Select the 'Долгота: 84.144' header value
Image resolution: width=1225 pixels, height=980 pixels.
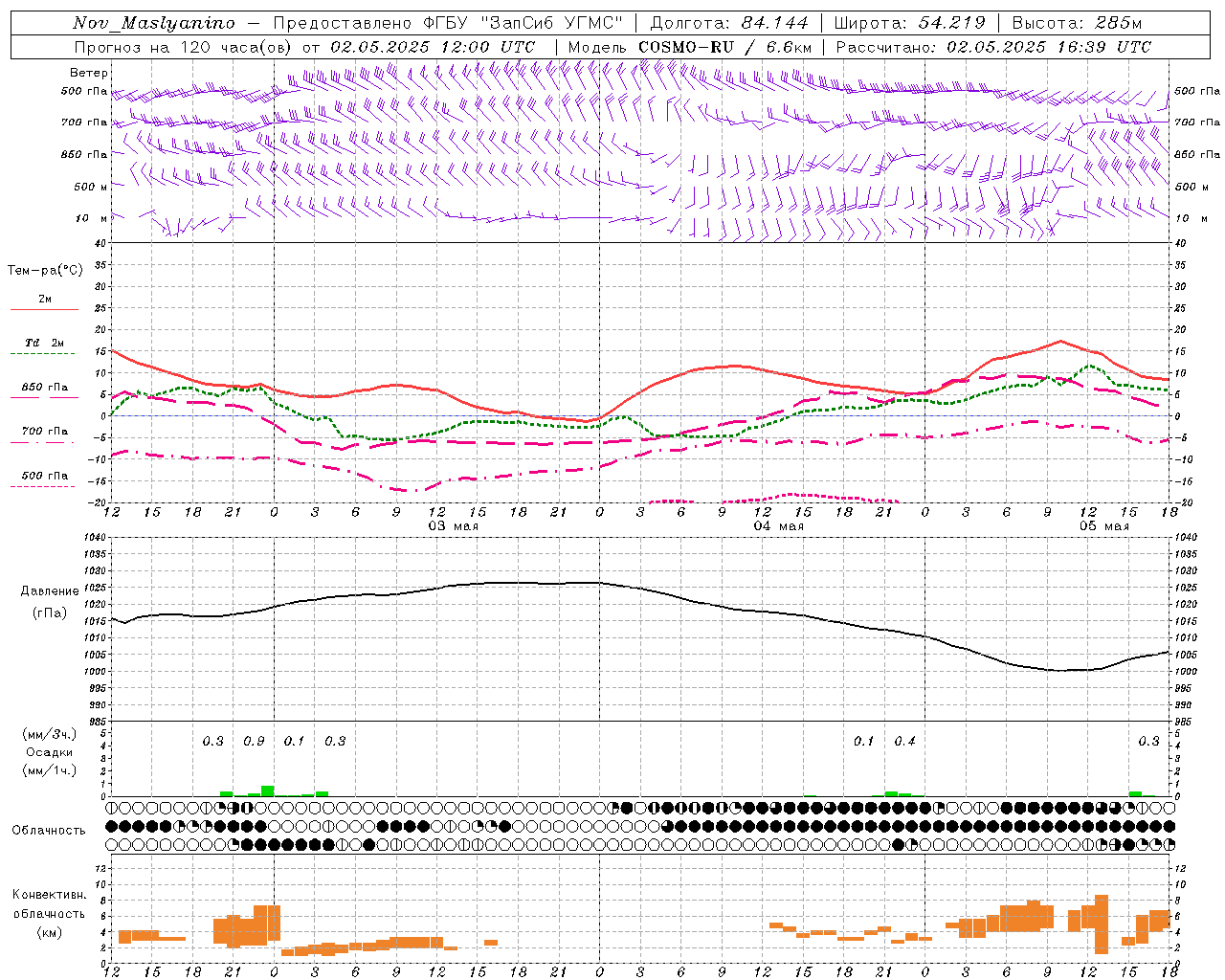[728, 23]
